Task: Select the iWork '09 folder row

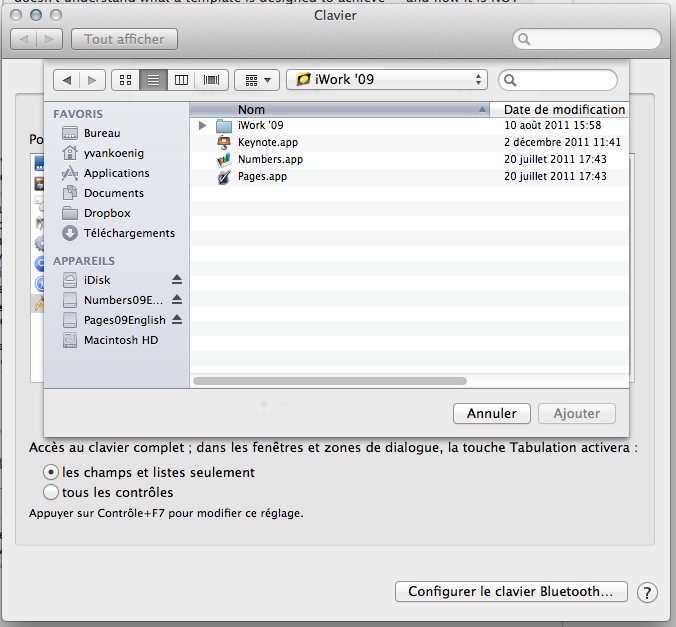Action: (409, 125)
